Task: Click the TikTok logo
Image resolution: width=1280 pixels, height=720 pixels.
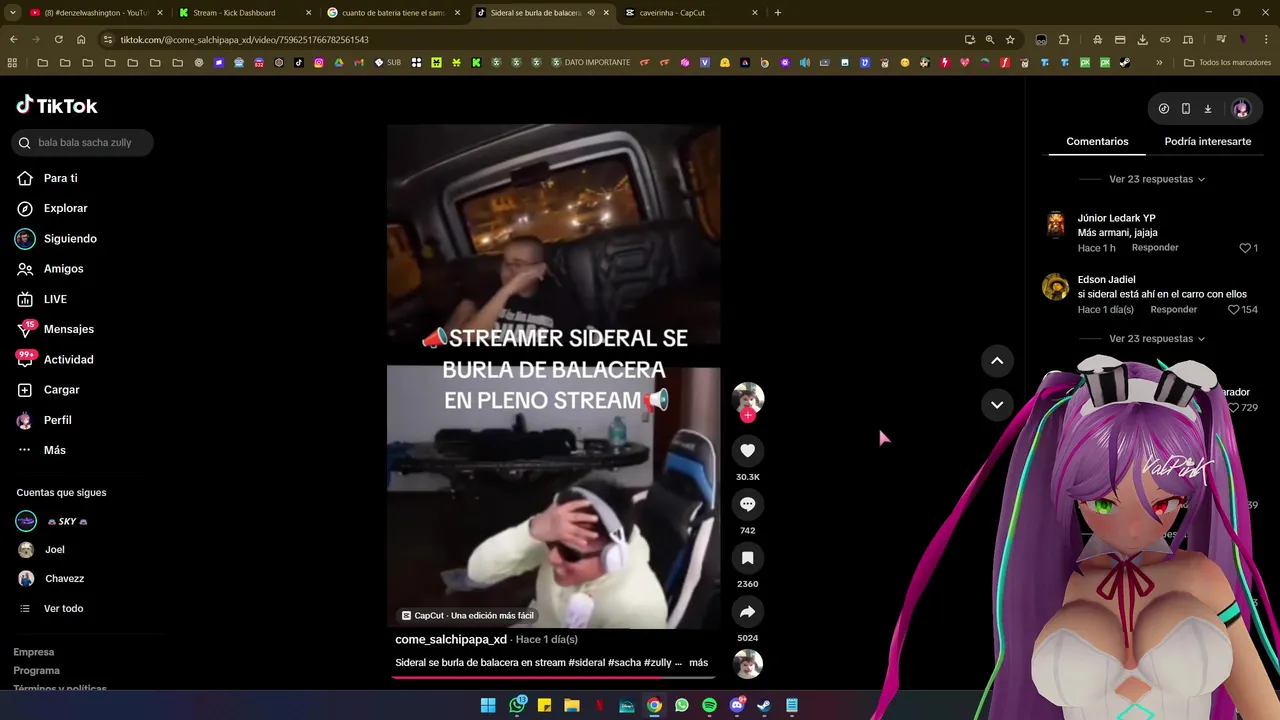Action: (57, 105)
